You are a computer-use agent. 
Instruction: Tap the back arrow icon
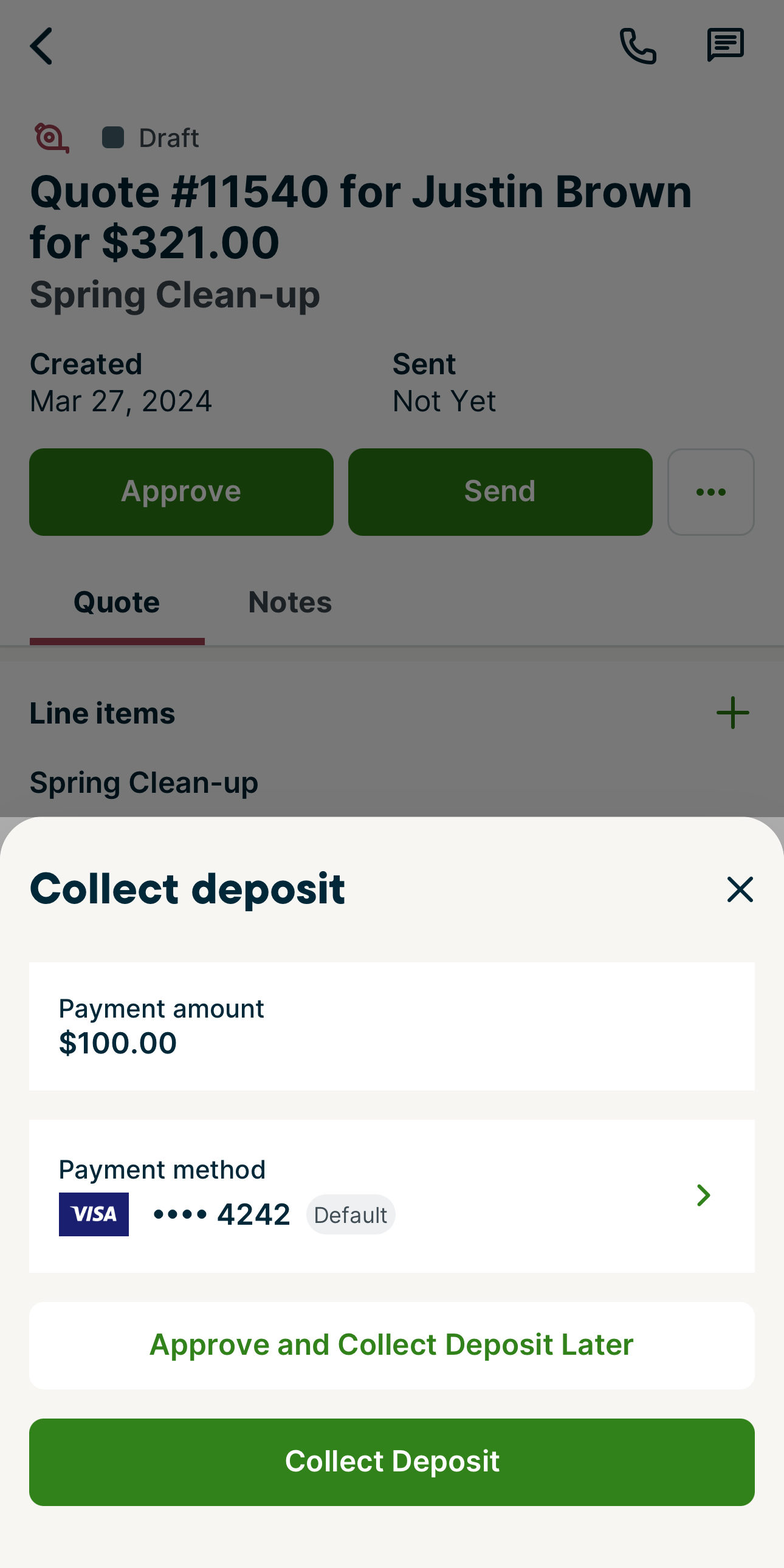click(x=41, y=46)
